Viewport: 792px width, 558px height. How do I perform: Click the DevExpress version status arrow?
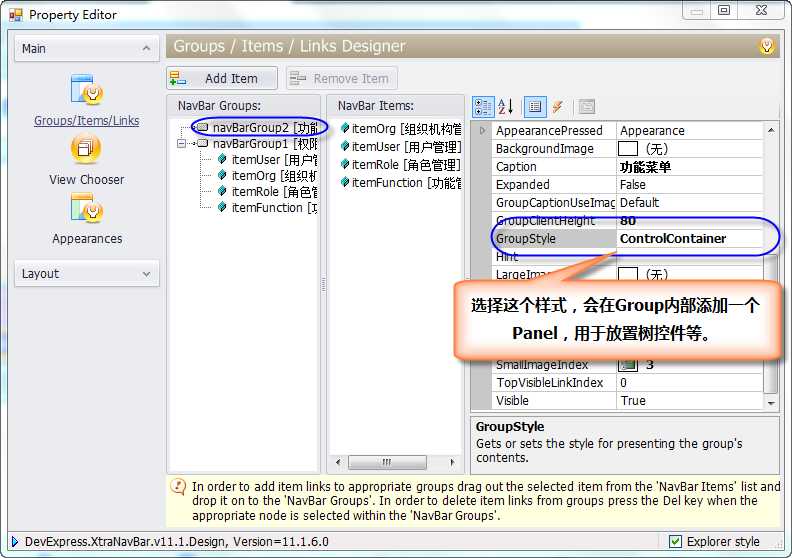pos(15,541)
